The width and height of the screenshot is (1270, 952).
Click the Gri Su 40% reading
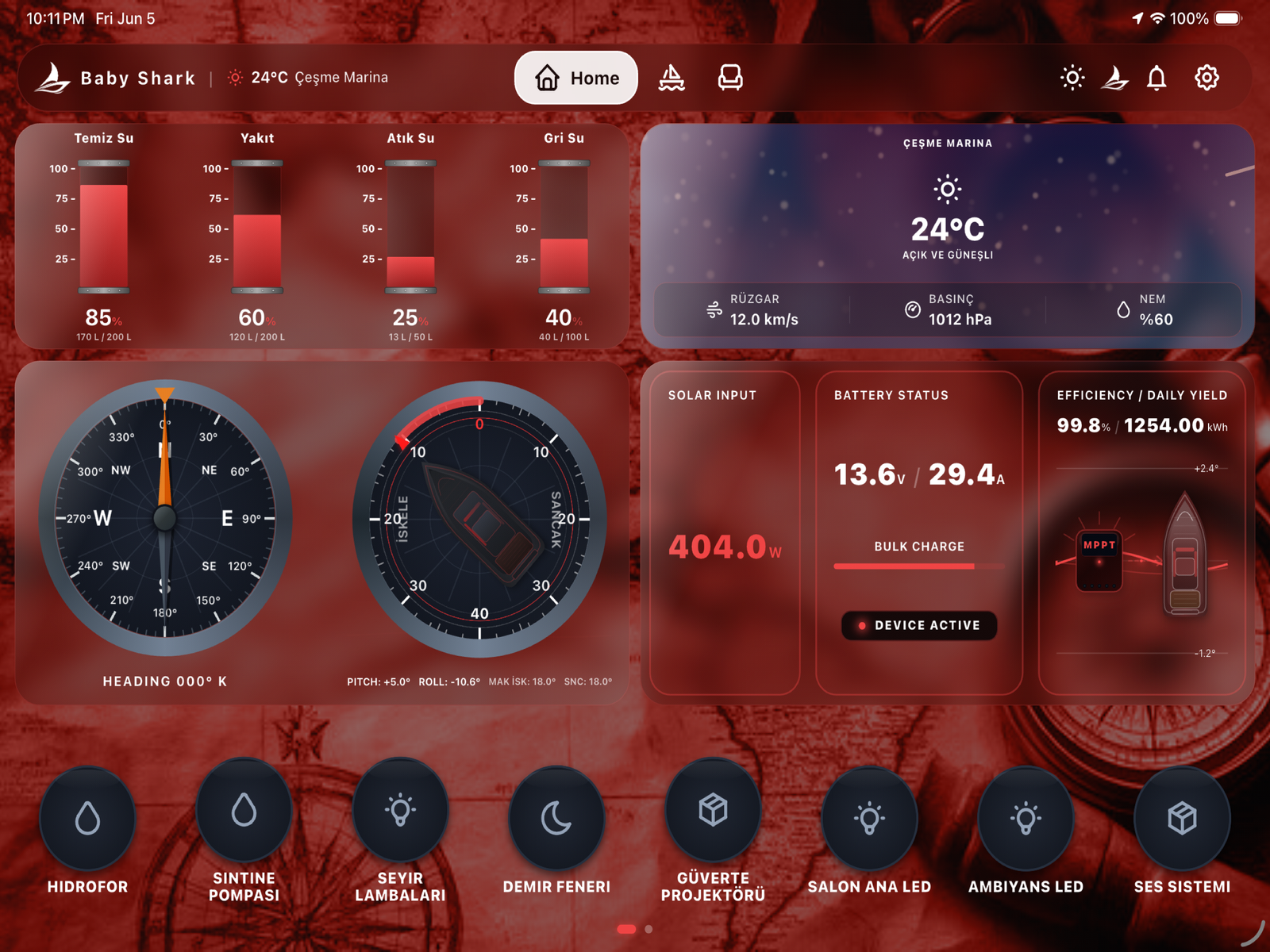click(564, 318)
